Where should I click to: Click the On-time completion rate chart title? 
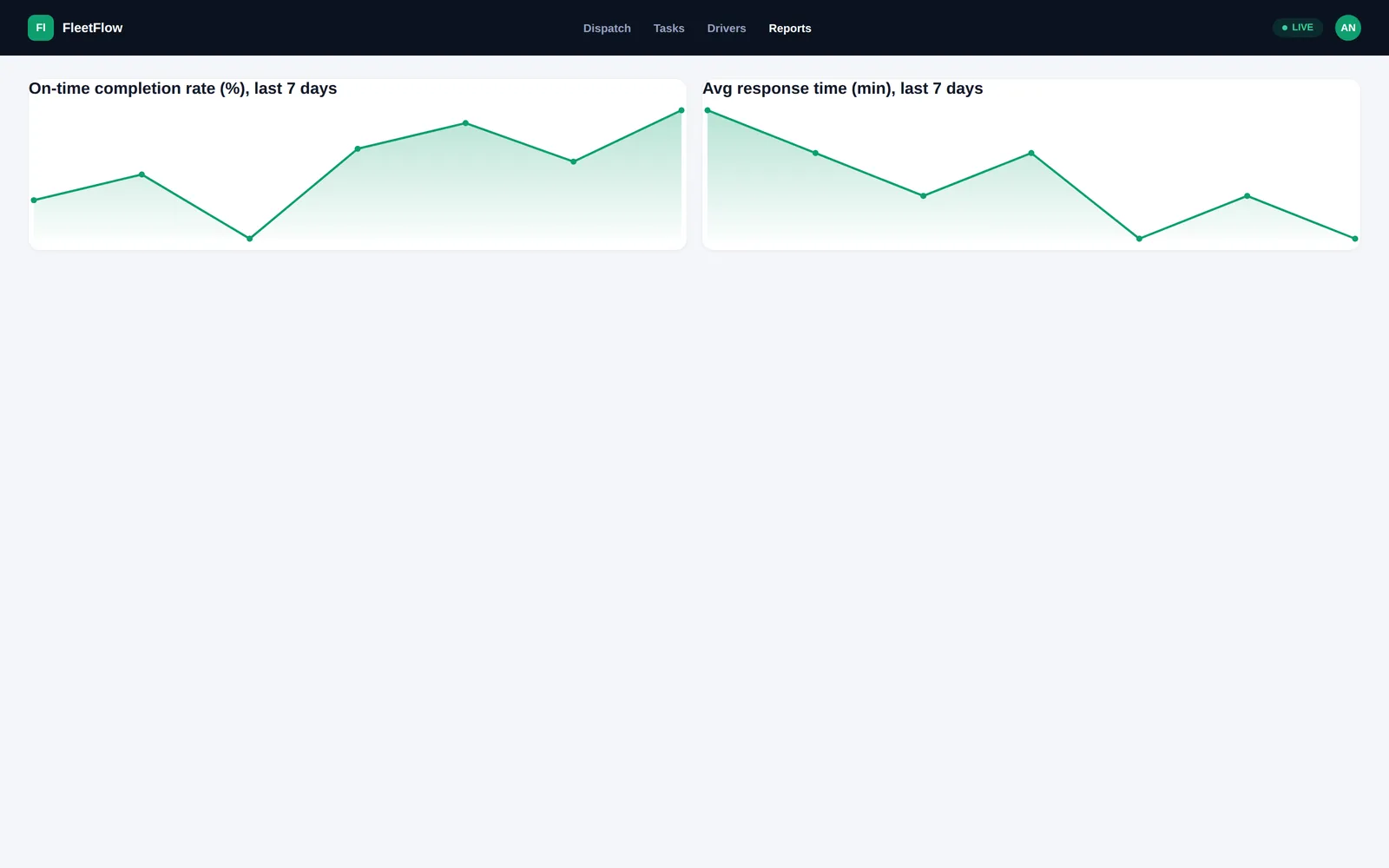pyautogui.click(x=182, y=89)
